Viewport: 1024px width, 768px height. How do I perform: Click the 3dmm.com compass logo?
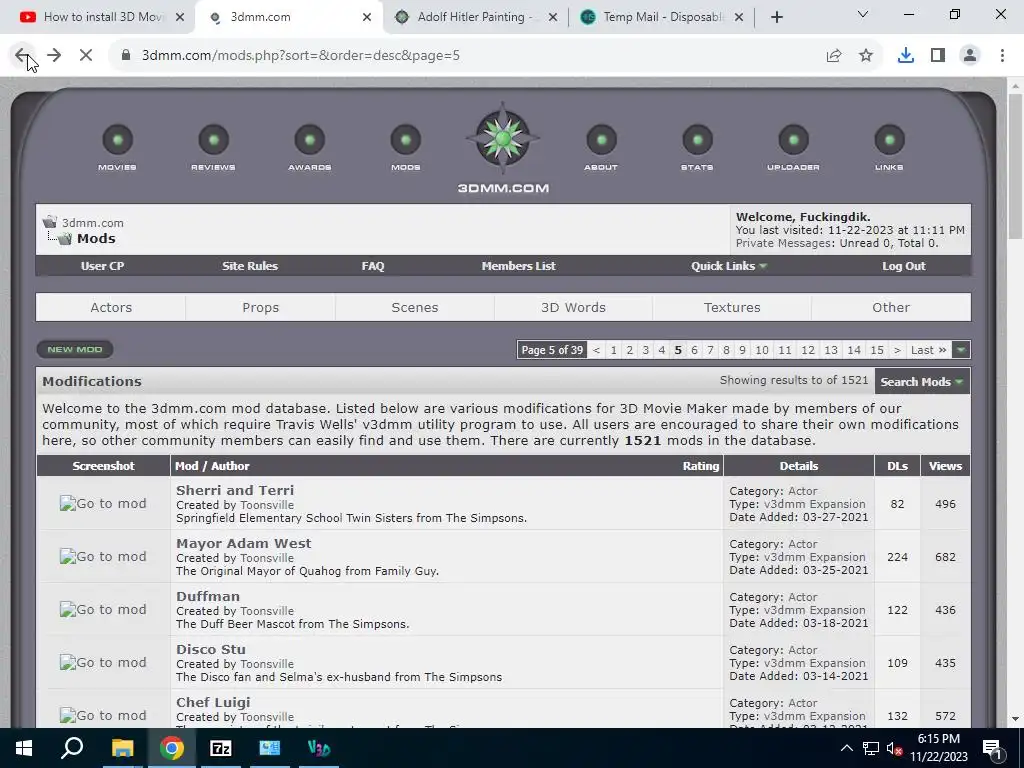(503, 138)
